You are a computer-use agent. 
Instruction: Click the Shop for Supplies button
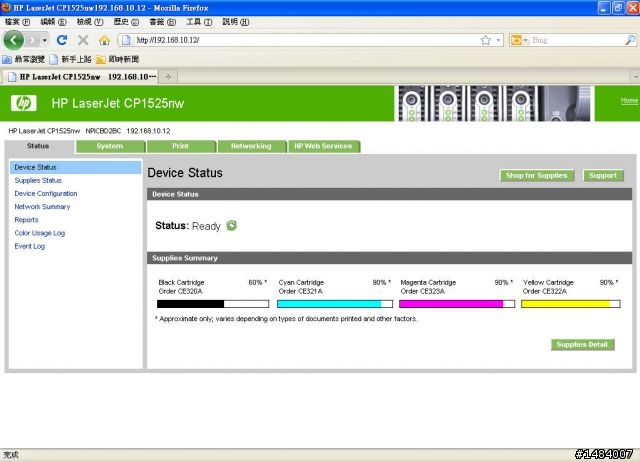537,175
